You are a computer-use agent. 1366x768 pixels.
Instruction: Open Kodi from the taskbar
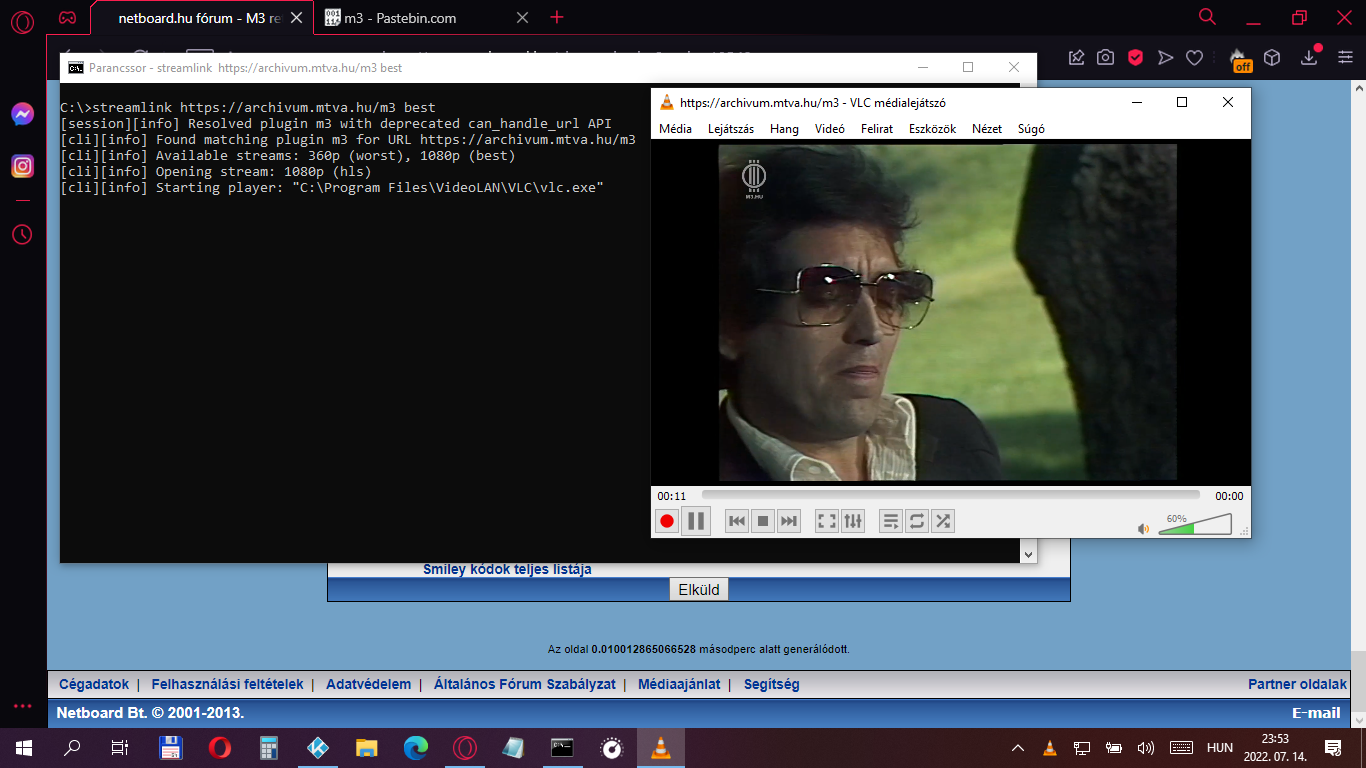coord(318,747)
